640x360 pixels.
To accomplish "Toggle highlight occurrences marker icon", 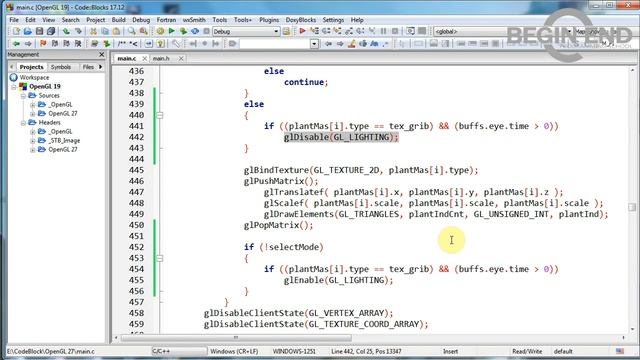I will click(x=351, y=44).
